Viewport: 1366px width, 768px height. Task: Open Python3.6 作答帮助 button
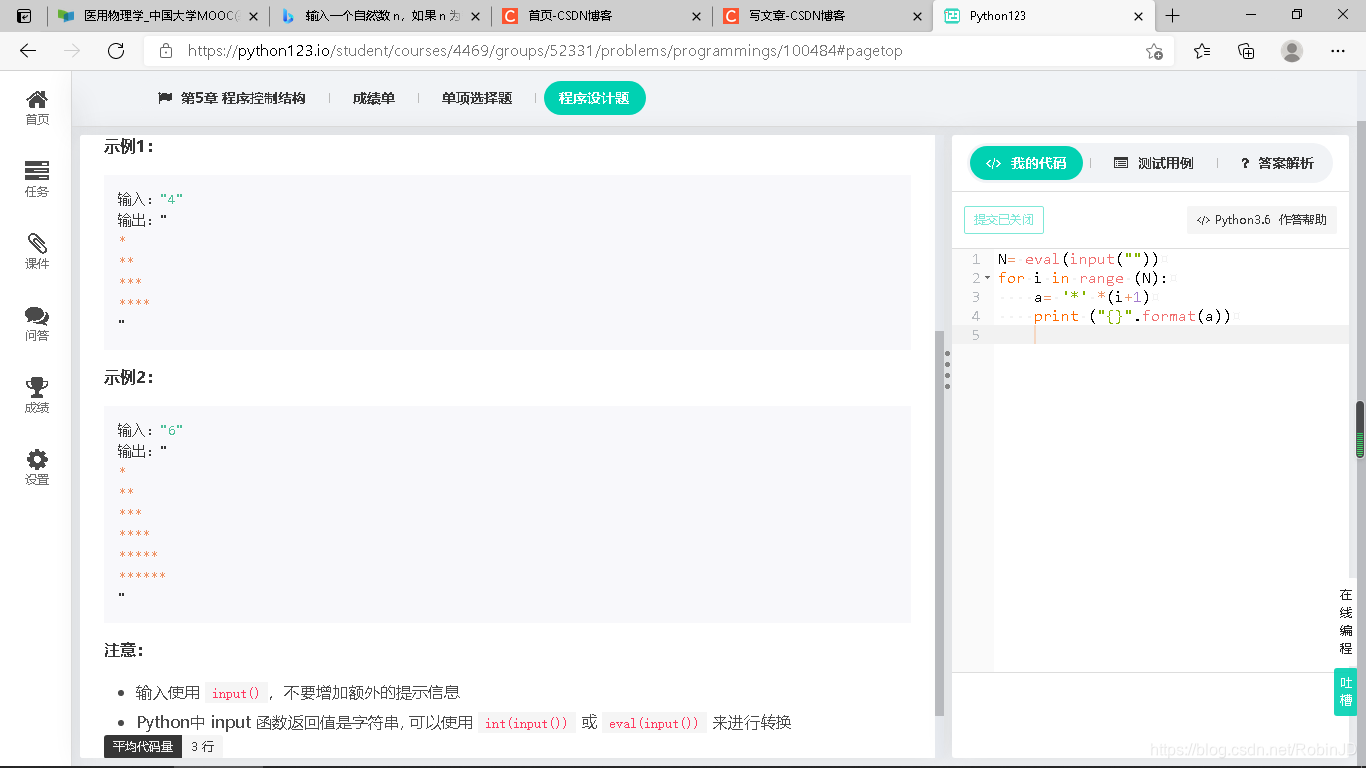click(x=1262, y=220)
